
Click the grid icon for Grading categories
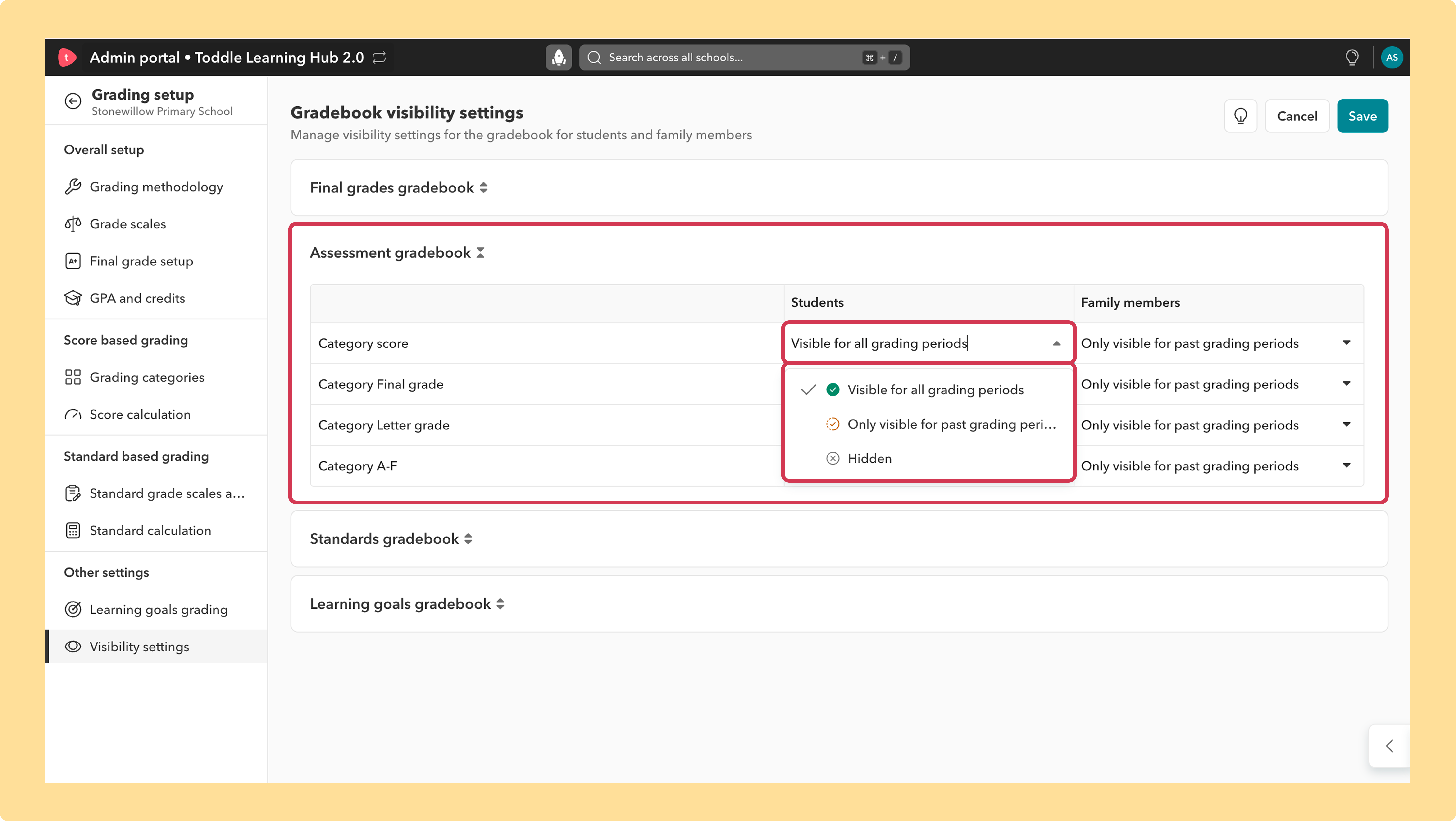click(x=73, y=377)
